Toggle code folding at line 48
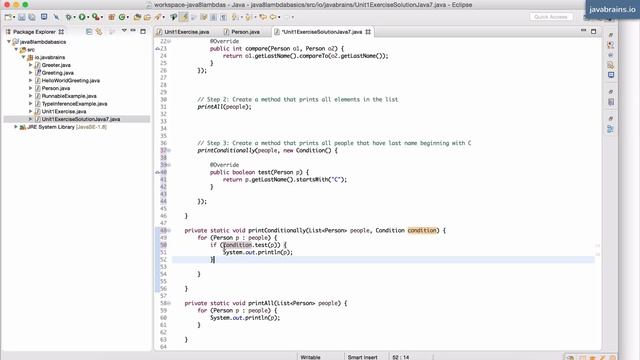 tap(169, 231)
